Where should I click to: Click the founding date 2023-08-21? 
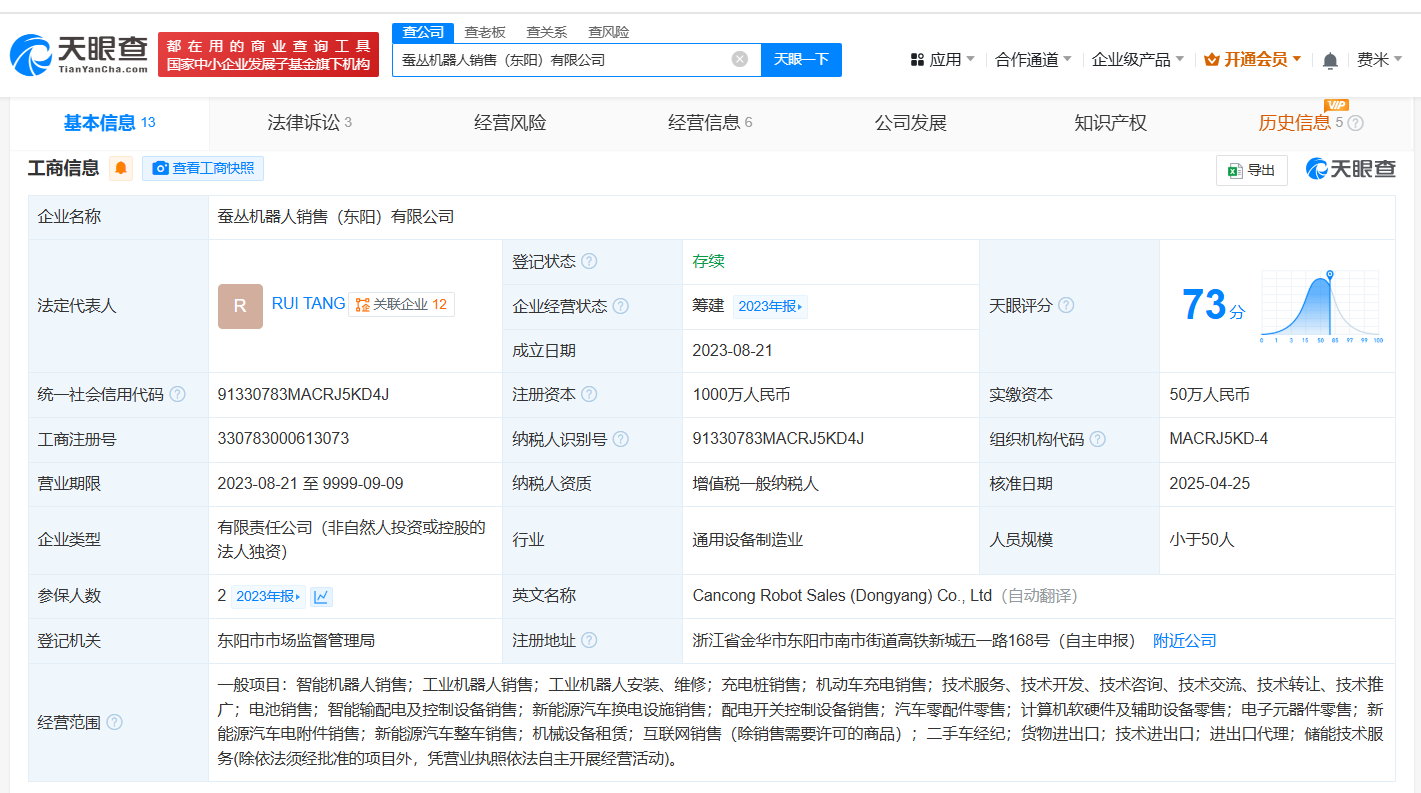(732, 350)
